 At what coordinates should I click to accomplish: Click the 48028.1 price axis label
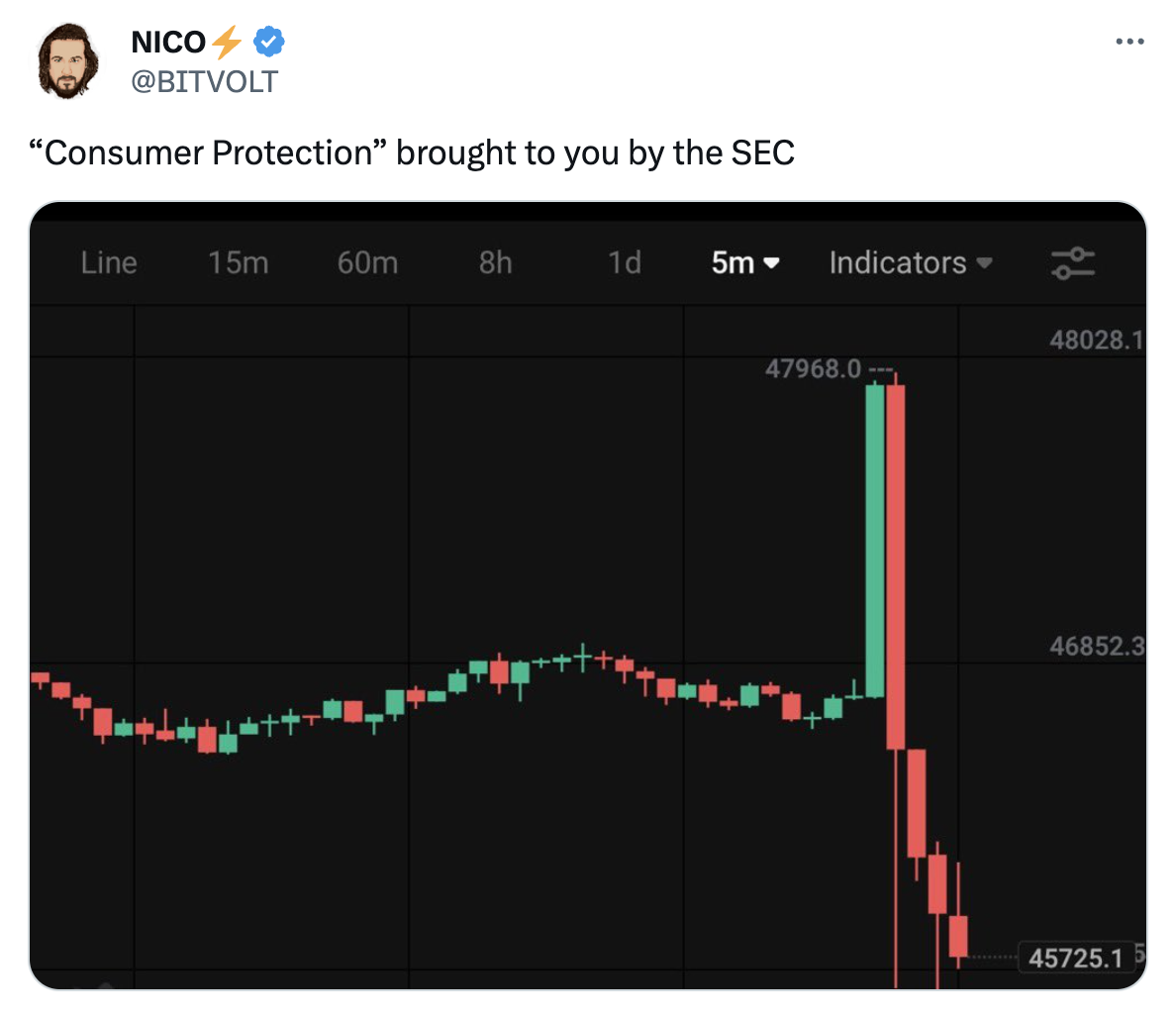(1096, 341)
